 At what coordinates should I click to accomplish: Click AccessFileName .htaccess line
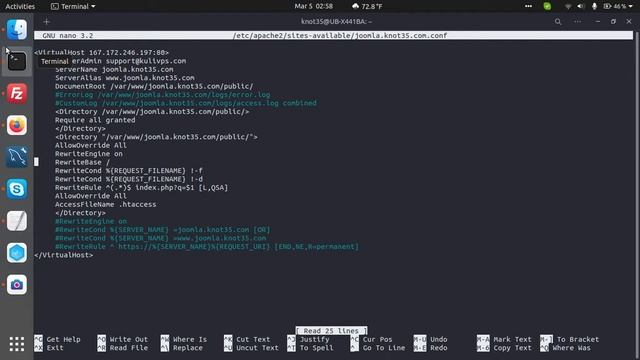(106, 204)
